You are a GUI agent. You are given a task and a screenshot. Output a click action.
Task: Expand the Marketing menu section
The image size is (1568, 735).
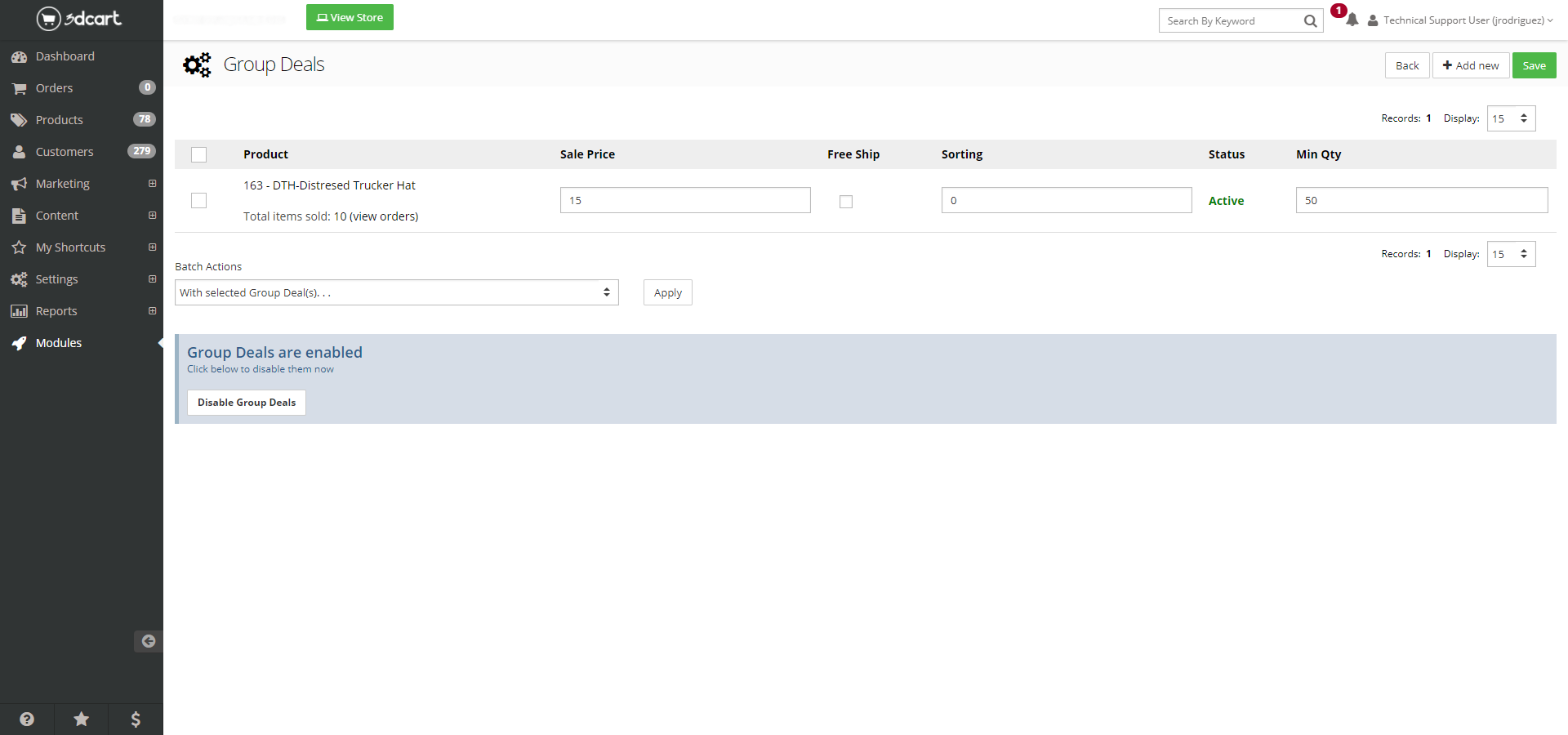[152, 184]
